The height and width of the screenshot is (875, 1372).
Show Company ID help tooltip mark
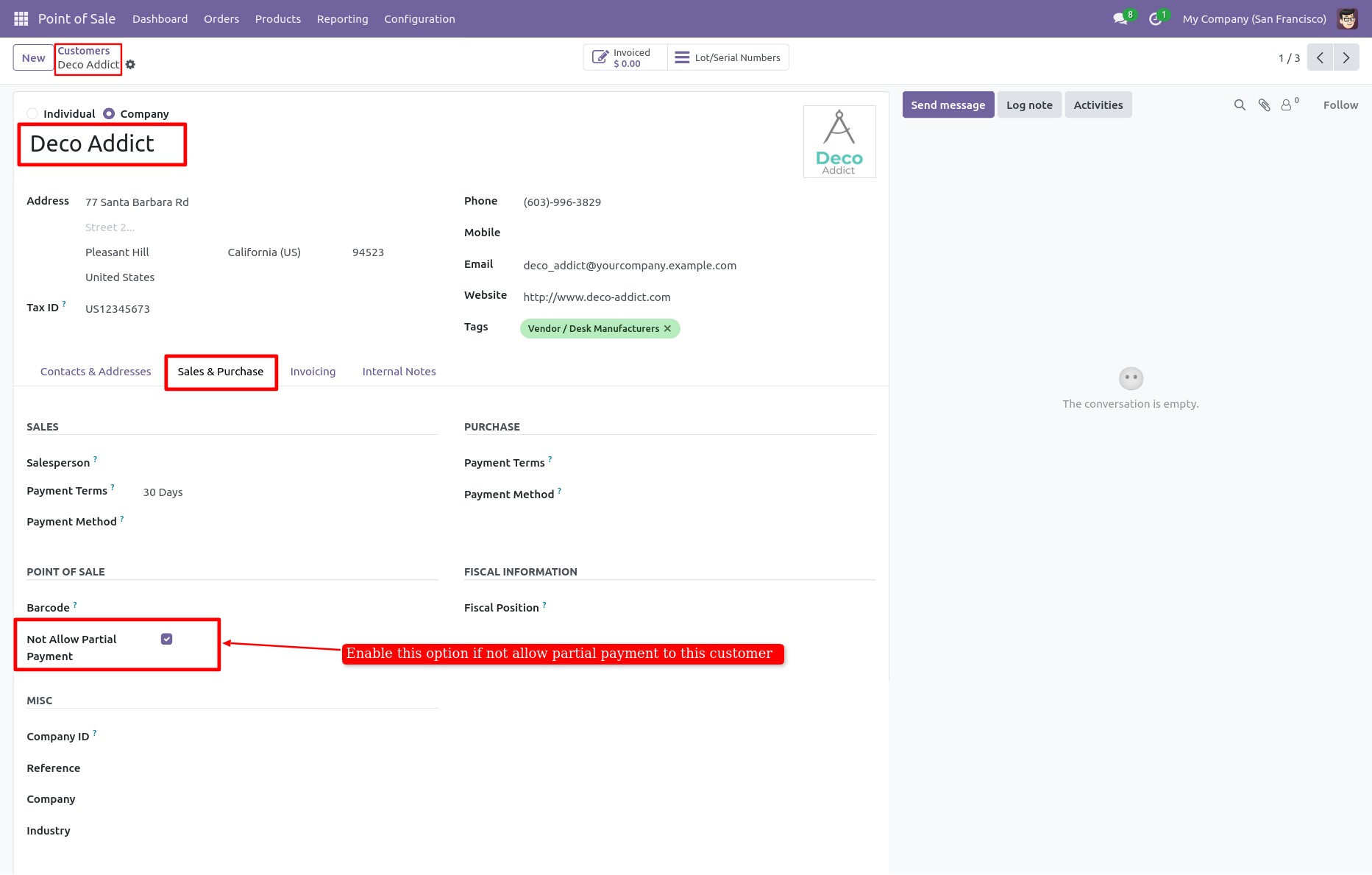click(94, 732)
